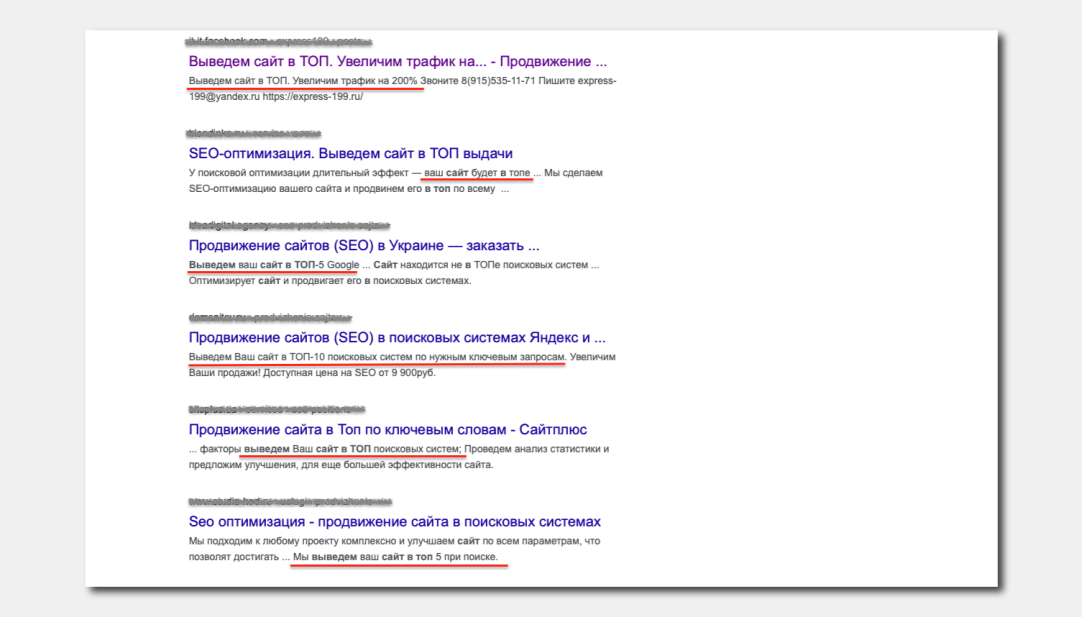The height and width of the screenshot is (617, 1082).
Task: Open 'SEO-оптимизация. Выведем сайт в ТОП выдачи' result
Action: [x=351, y=153]
